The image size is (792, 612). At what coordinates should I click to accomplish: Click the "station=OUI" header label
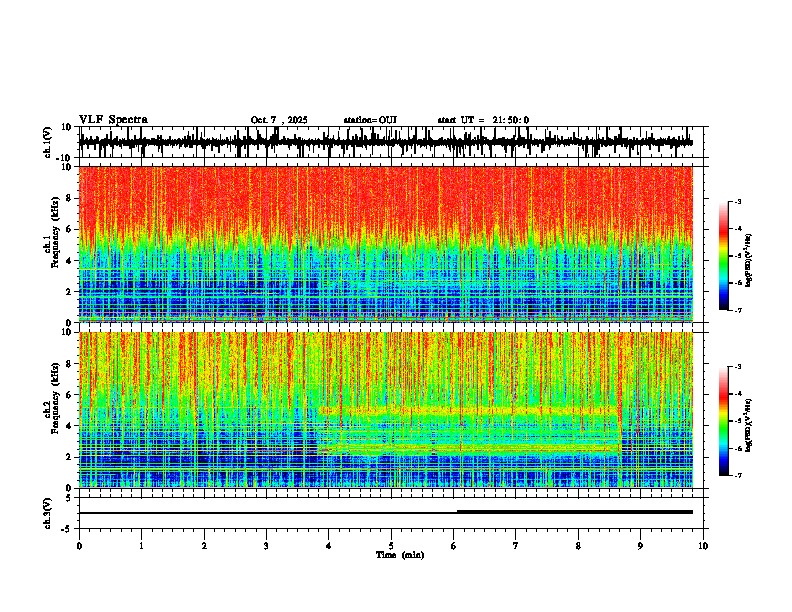[x=370, y=120]
